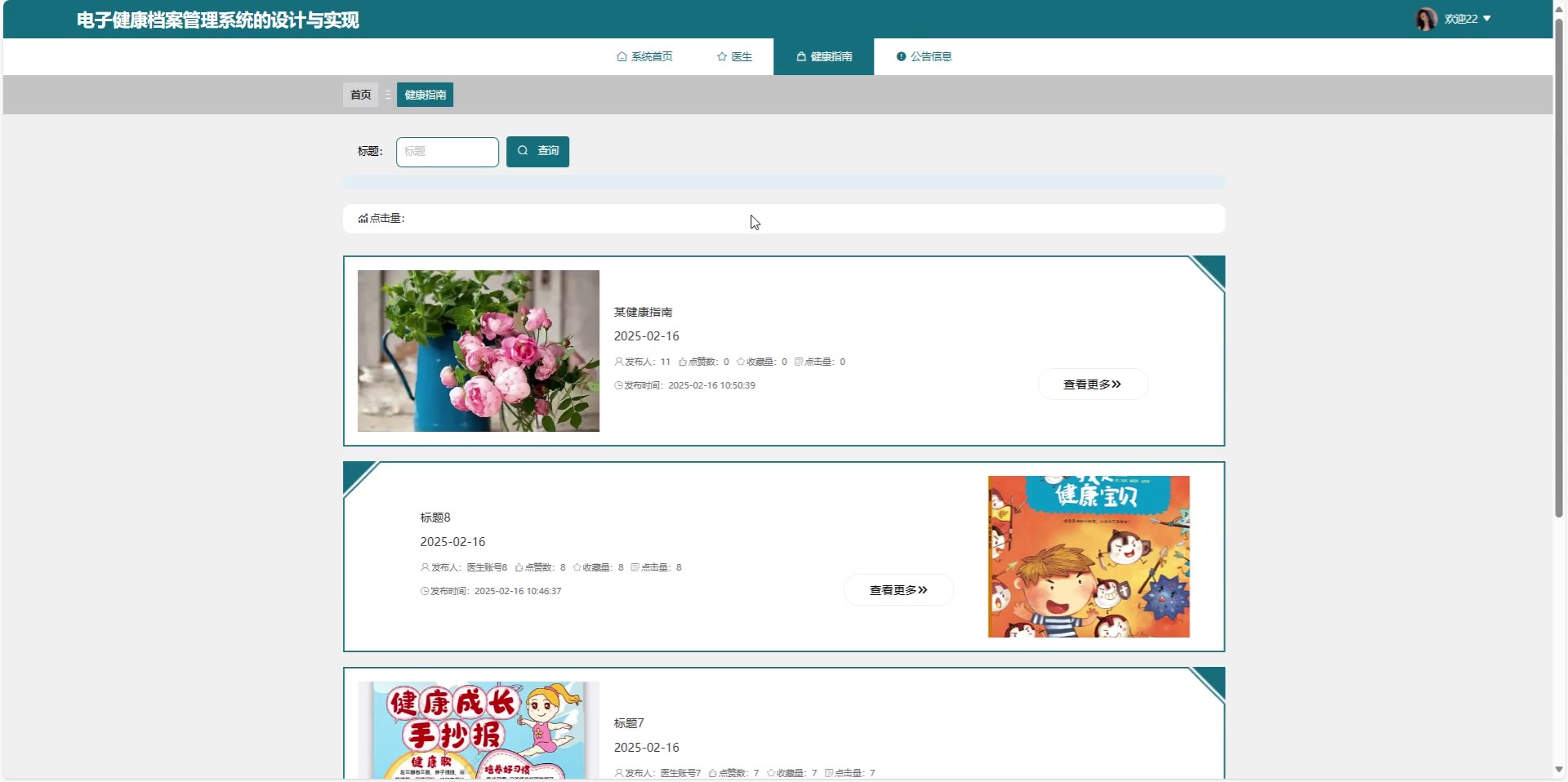Click 查看更多 in the 某健康指南 card
This screenshot has width=1568, height=782.
tap(1093, 384)
